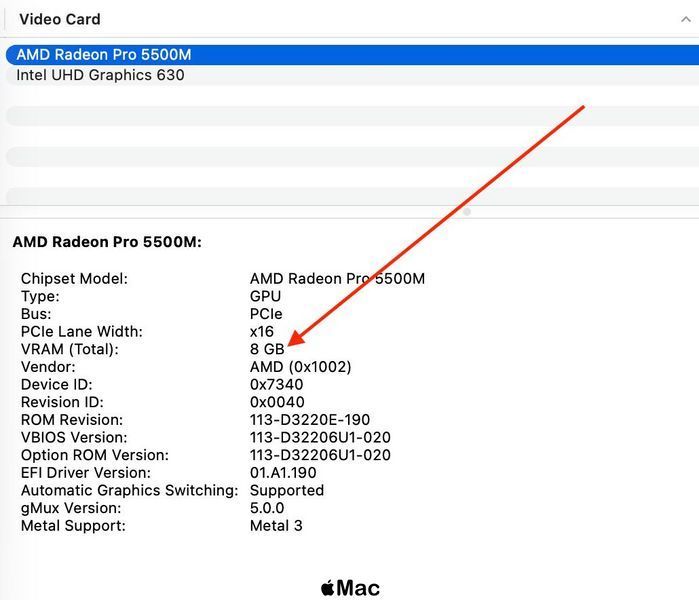699x600 pixels.
Task: Click the 0x7340 device ID value
Action: [276, 384]
